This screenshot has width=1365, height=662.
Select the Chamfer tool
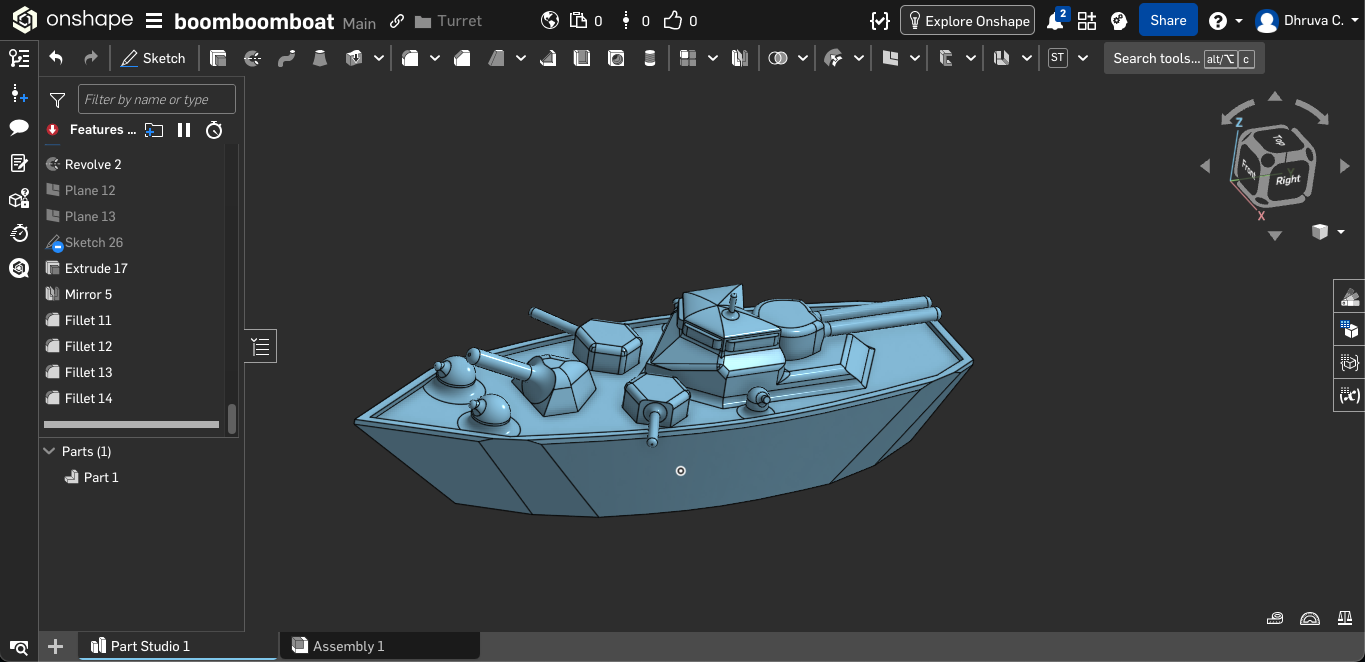tap(462, 59)
